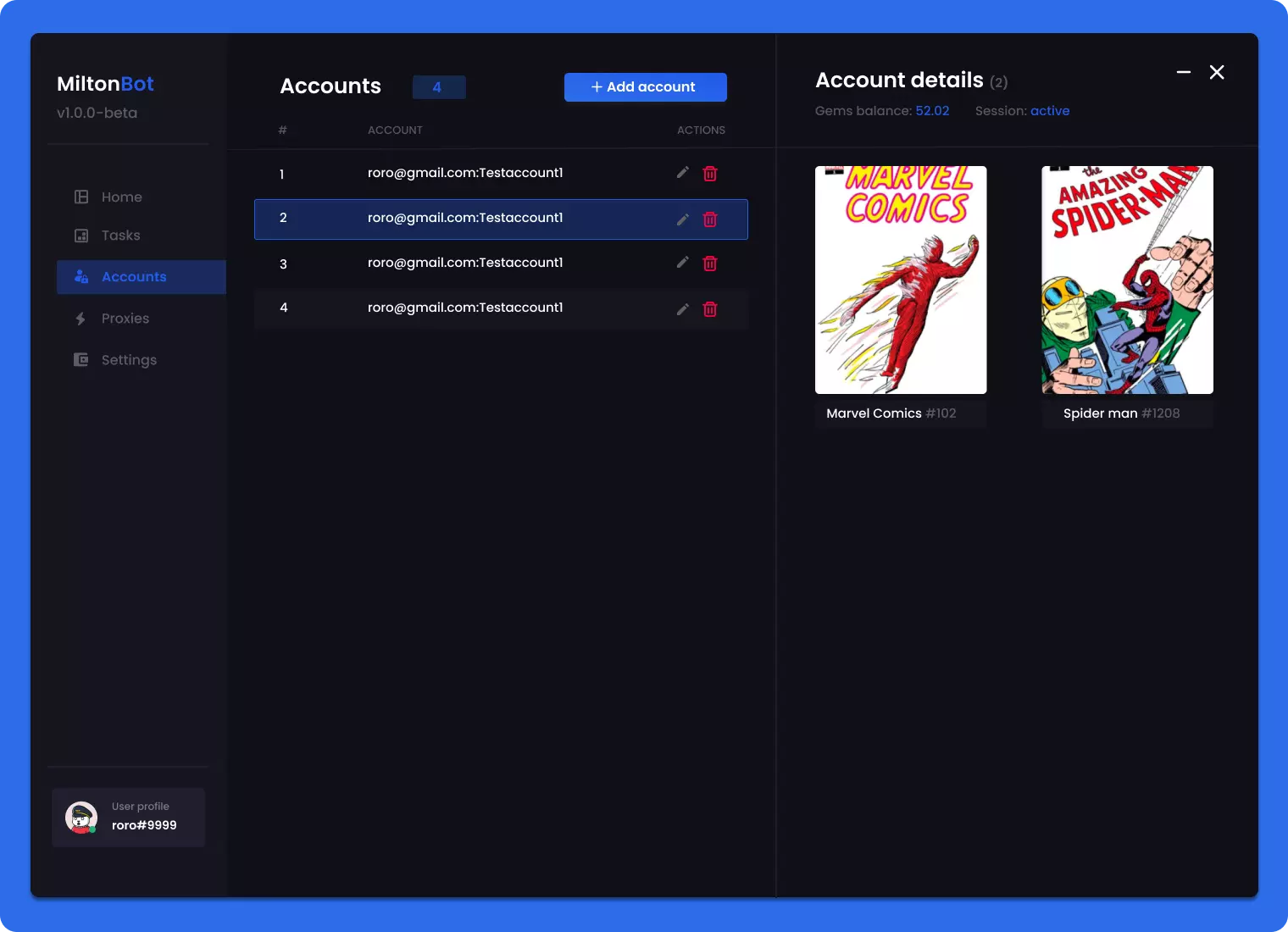Click the roro#9999 profile avatar
The image size is (1288, 932).
click(80, 818)
